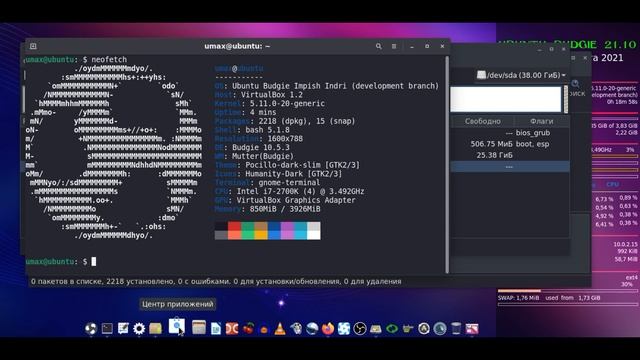Open the Software Center shopping bag icon
Screen dimensions: 640x360
(x=176, y=327)
